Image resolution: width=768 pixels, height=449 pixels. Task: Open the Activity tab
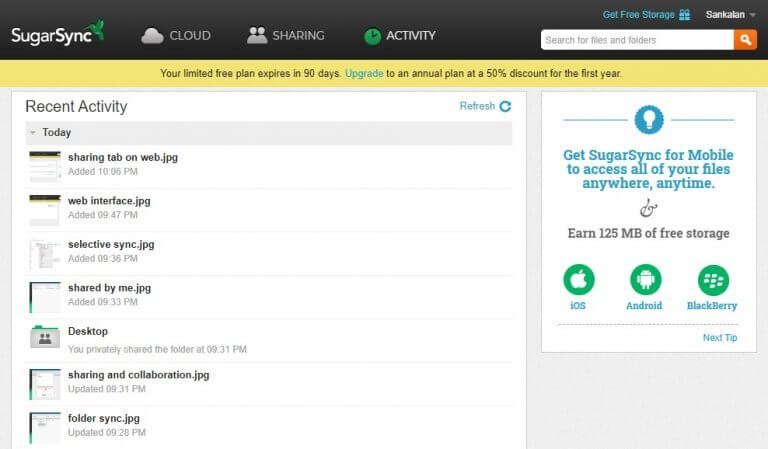tap(400, 36)
